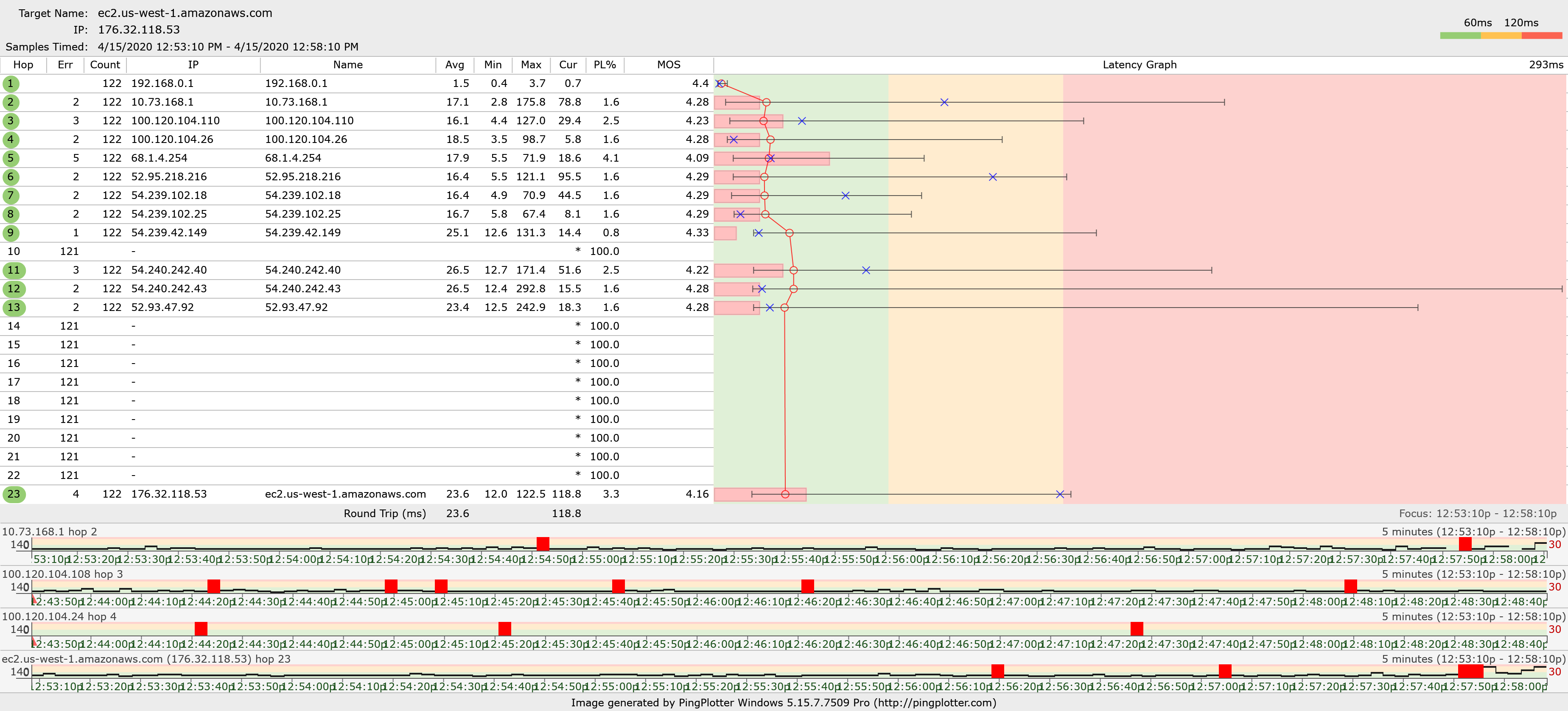The width and height of the screenshot is (1568, 711).
Task: Select ec2.us-west-1.amazonaws.com name in hop 23 row
Action: tap(345, 494)
